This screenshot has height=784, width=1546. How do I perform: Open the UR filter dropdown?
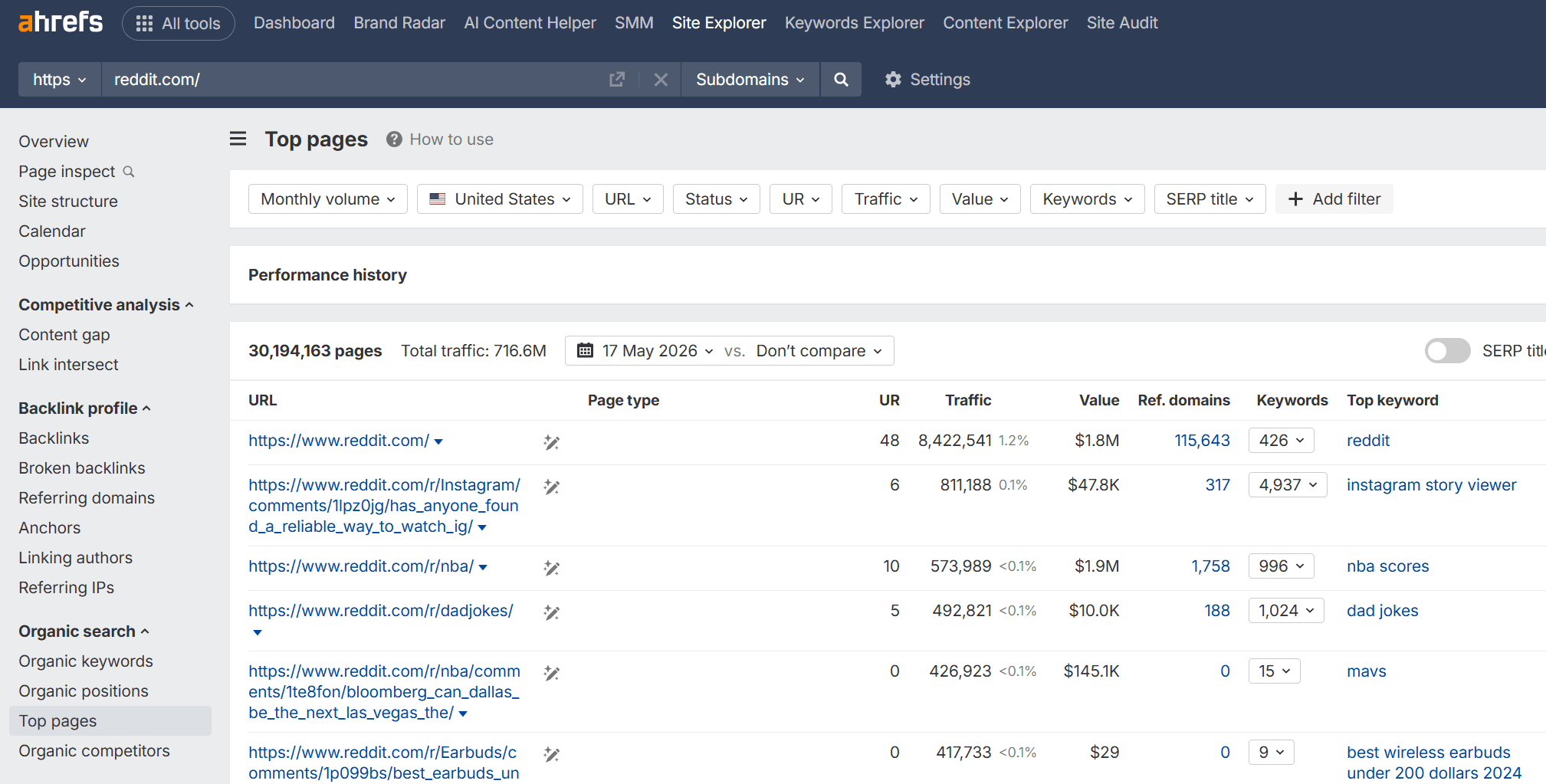pos(801,199)
